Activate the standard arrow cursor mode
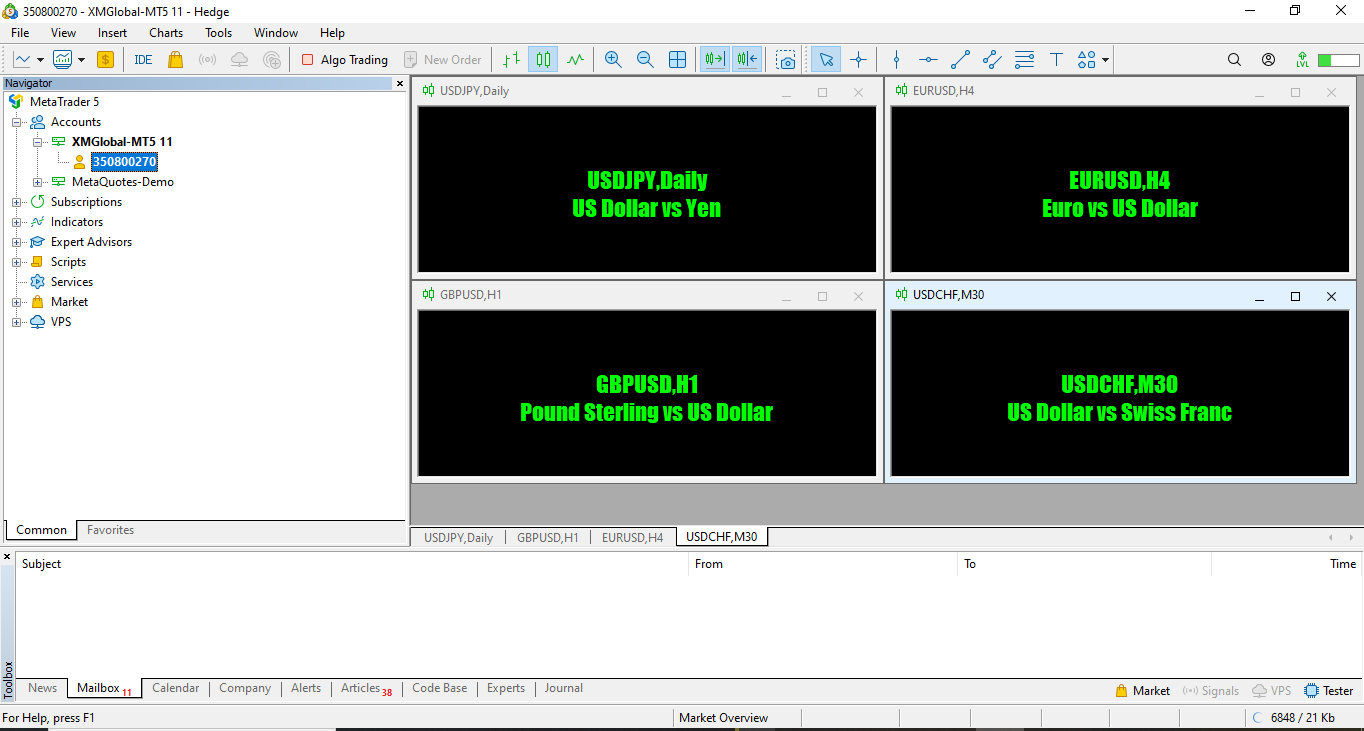The height and width of the screenshot is (731, 1364). coord(825,60)
